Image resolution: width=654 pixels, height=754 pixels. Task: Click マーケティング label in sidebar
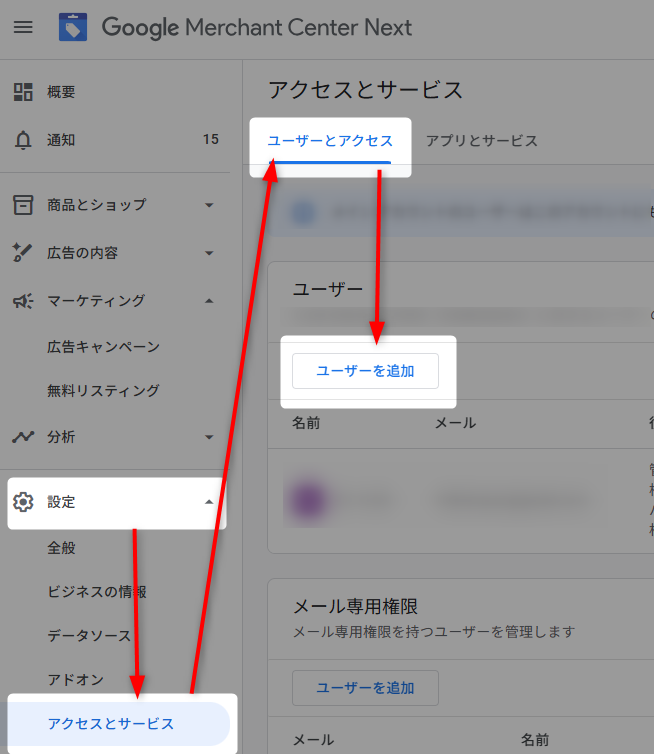click(x=96, y=301)
